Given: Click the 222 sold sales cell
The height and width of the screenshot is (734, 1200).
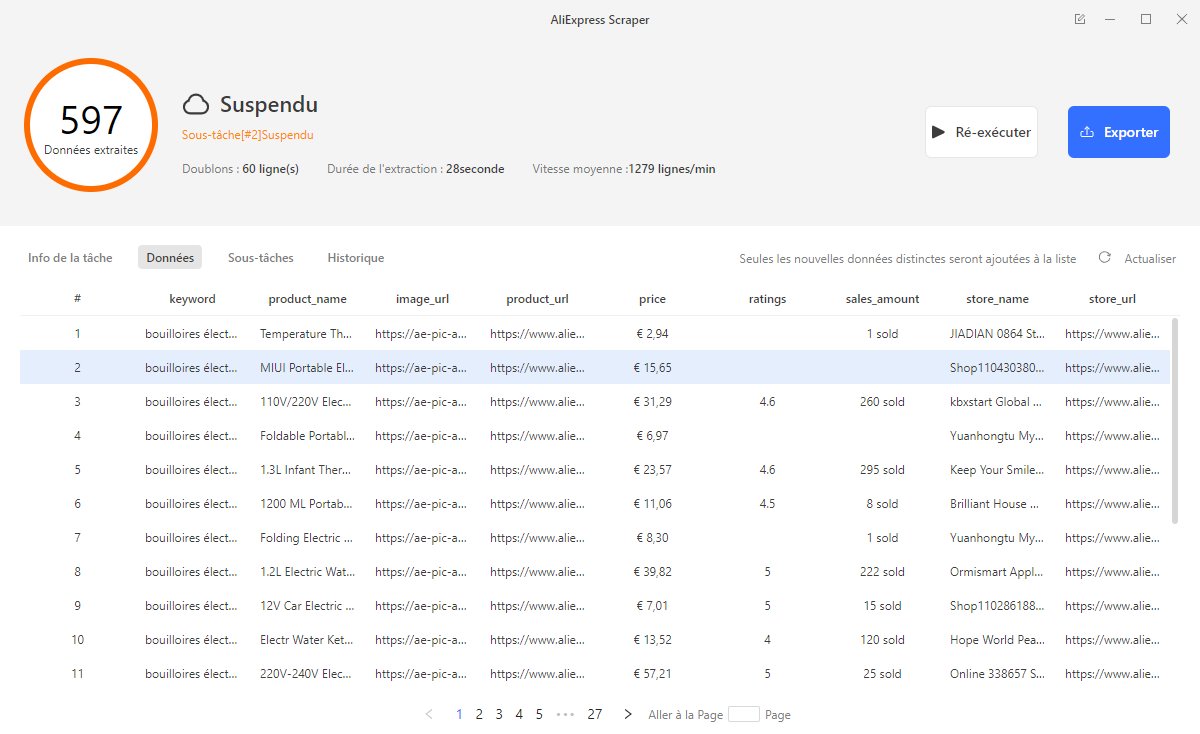Looking at the screenshot, I should pyautogui.click(x=882, y=572).
